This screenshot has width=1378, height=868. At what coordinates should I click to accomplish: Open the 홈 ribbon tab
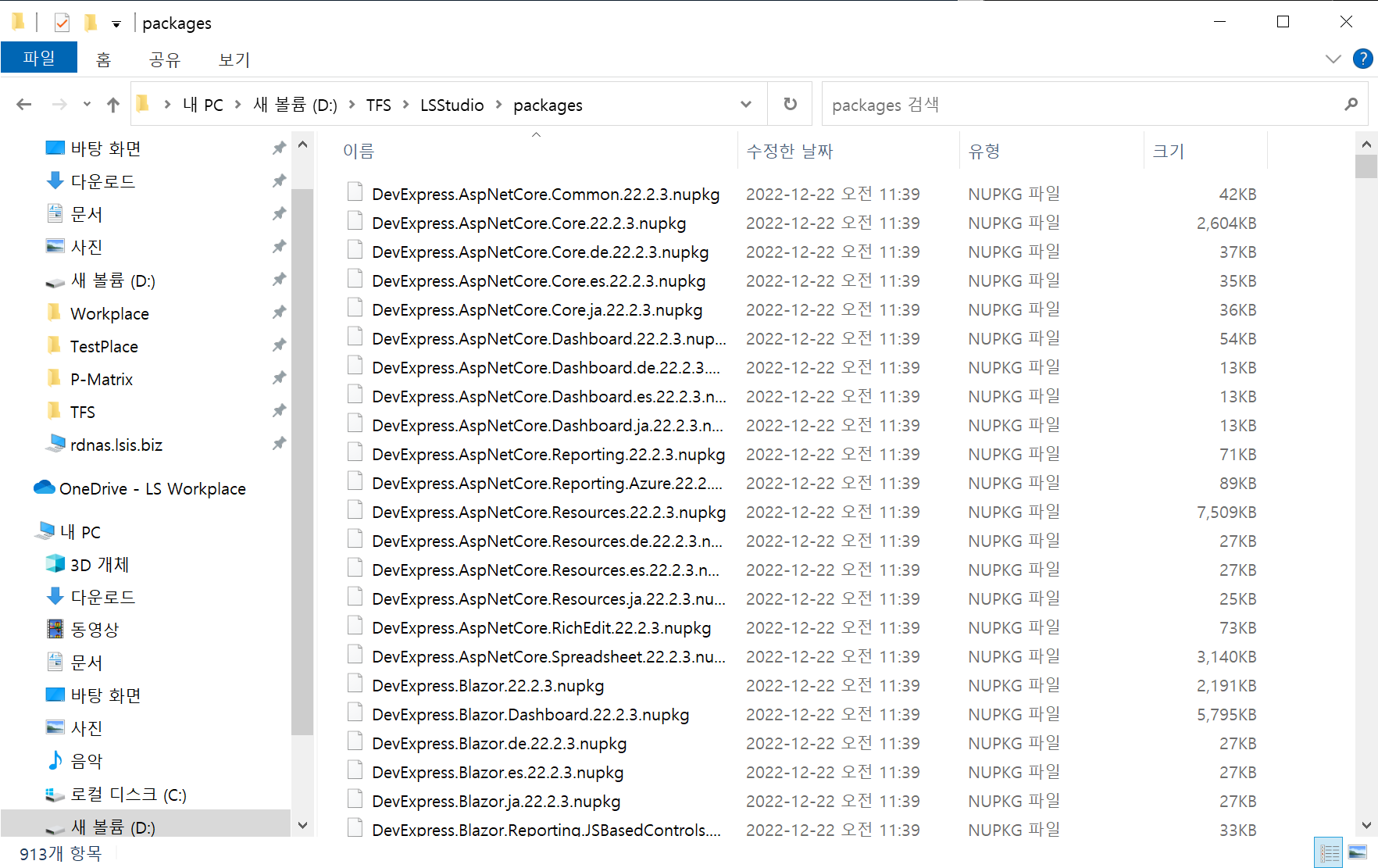coord(103,59)
